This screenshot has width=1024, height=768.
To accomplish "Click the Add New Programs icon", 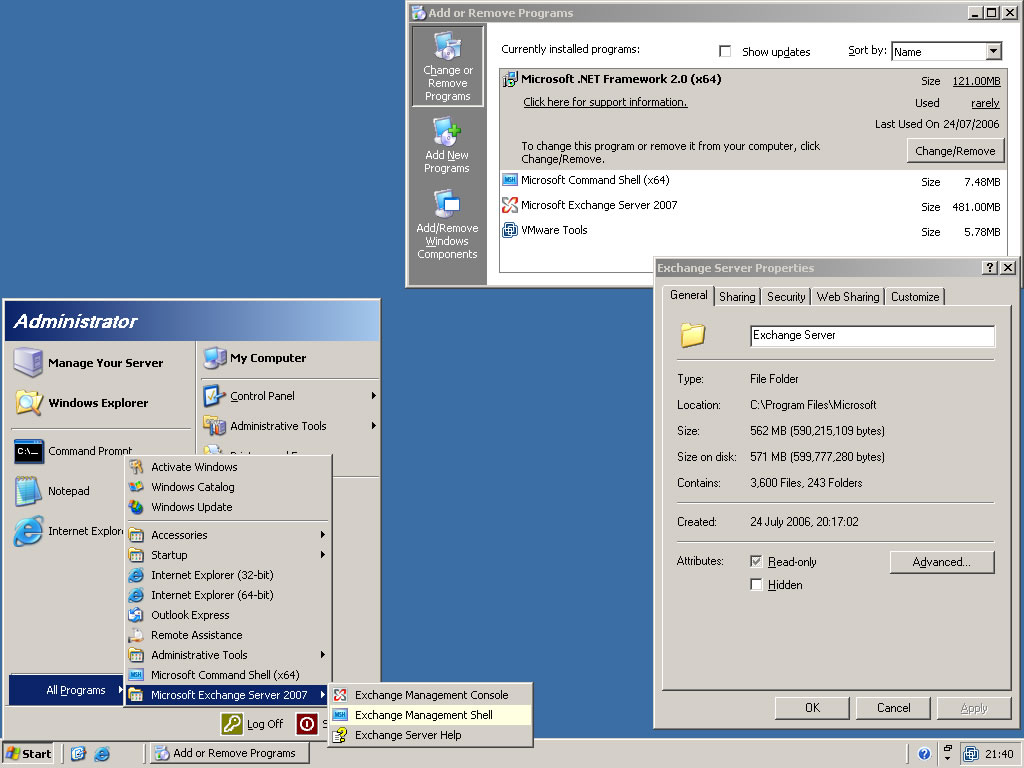I will [446, 132].
